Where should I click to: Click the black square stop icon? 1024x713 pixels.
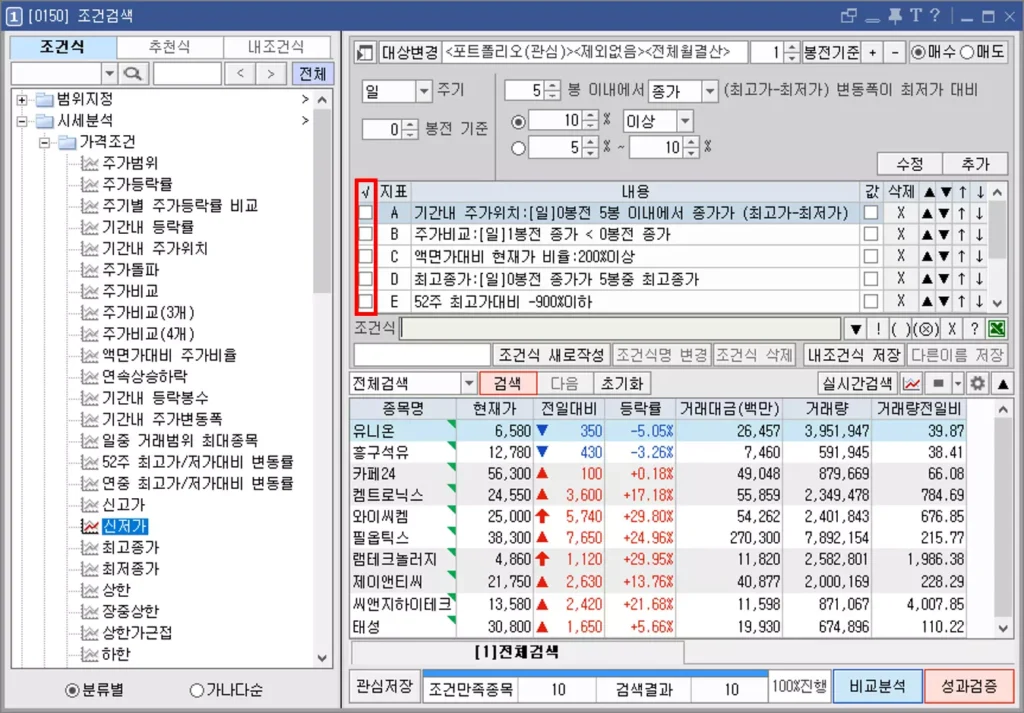[x=938, y=384]
